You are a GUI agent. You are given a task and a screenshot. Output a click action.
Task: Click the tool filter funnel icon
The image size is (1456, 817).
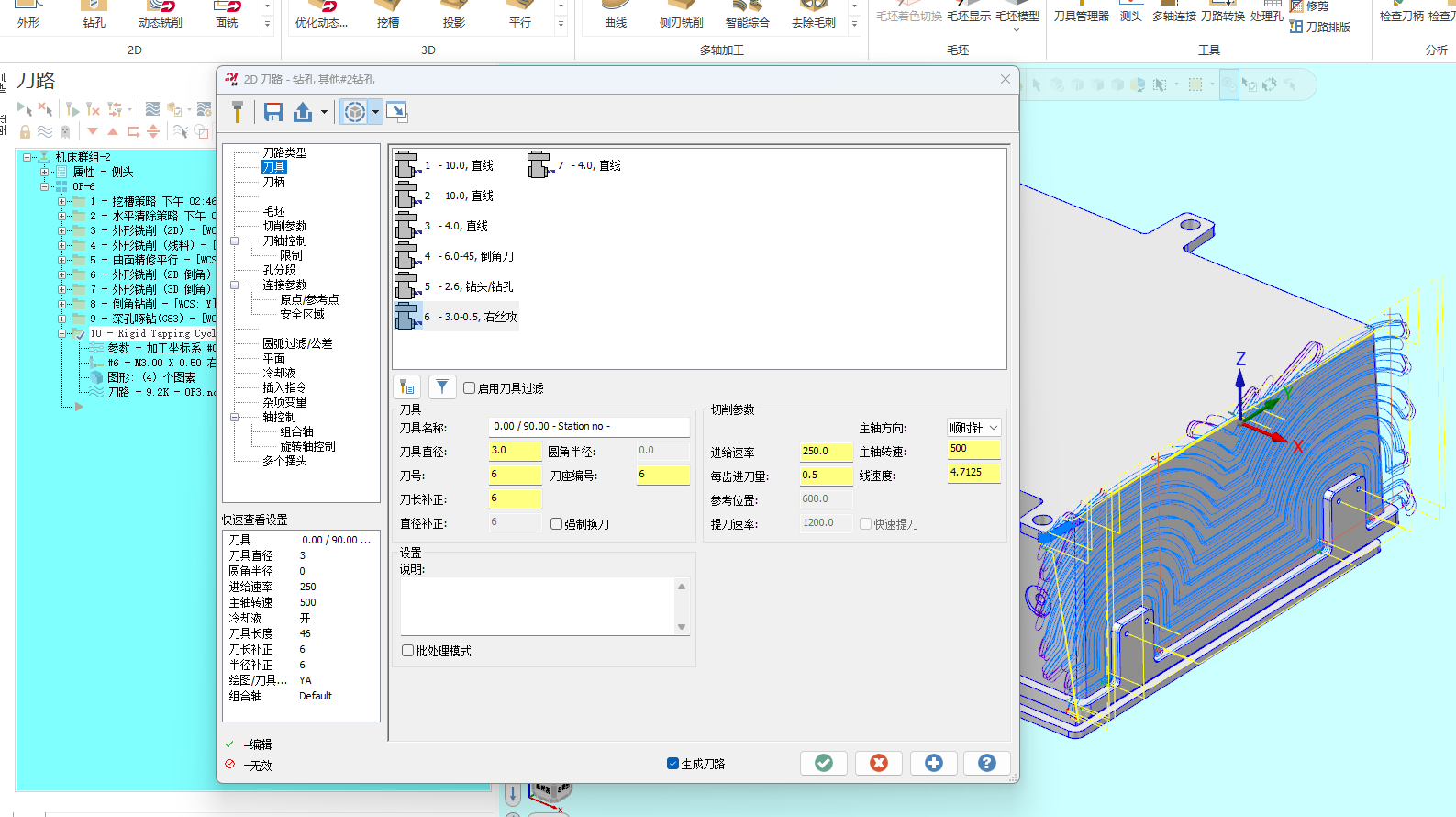441,387
